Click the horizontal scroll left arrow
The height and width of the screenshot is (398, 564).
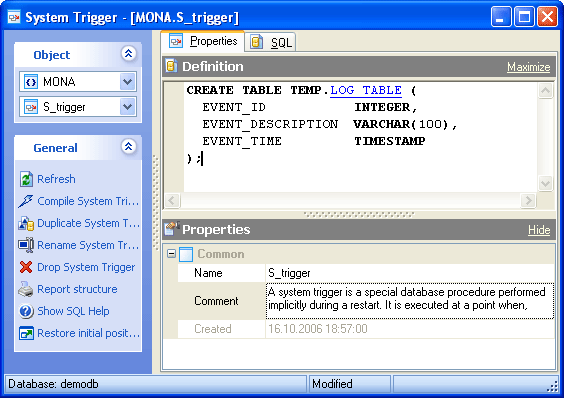(172, 200)
